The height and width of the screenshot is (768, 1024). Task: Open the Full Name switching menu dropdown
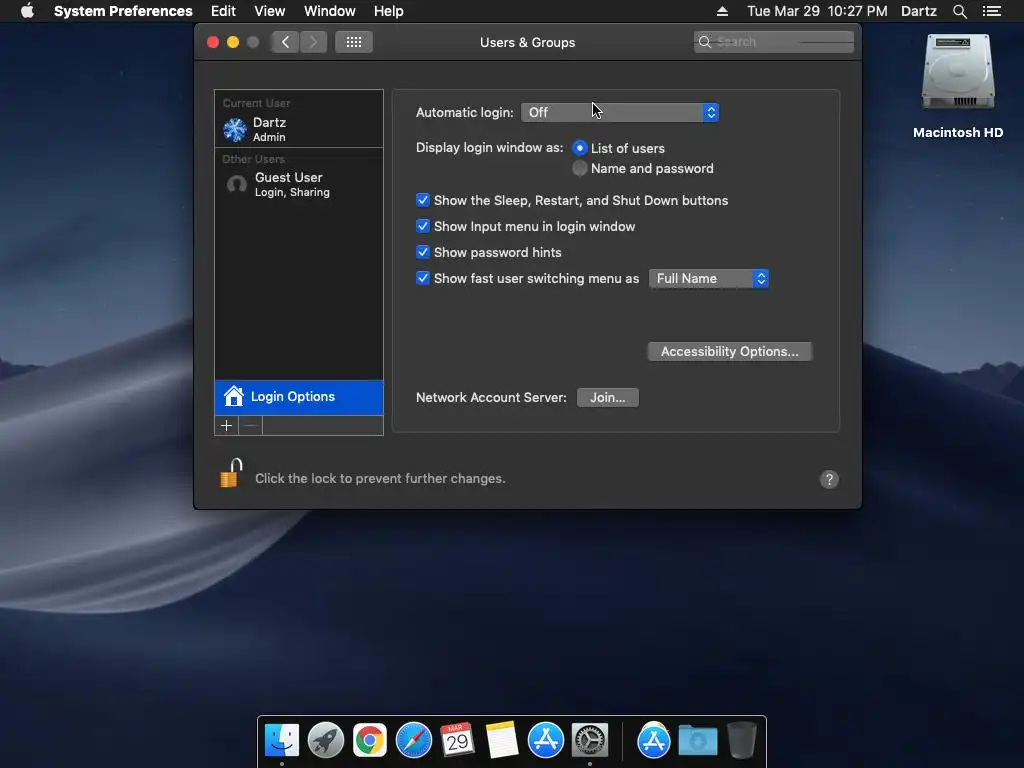pyautogui.click(x=709, y=279)
